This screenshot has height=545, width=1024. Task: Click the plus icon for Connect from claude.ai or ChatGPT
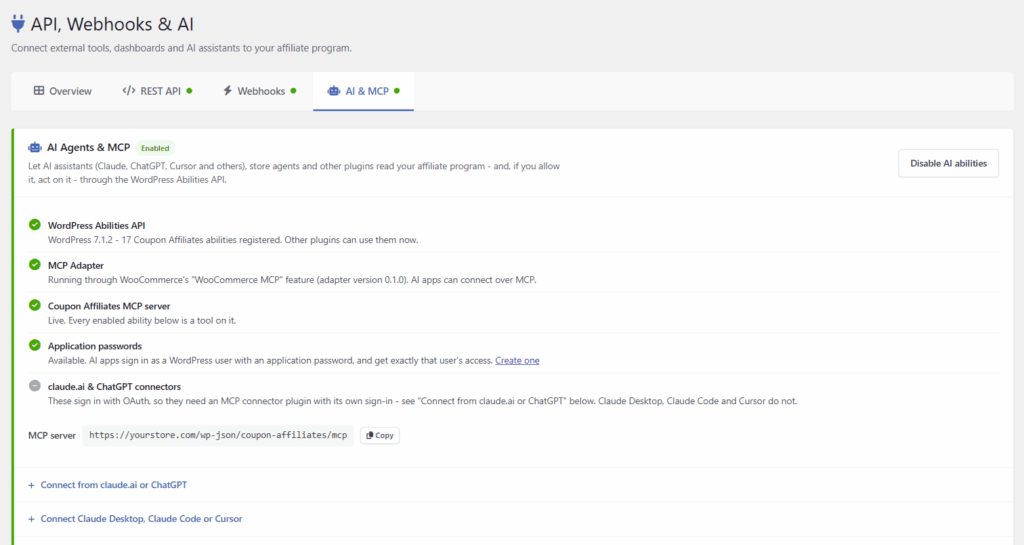point(31,485)
